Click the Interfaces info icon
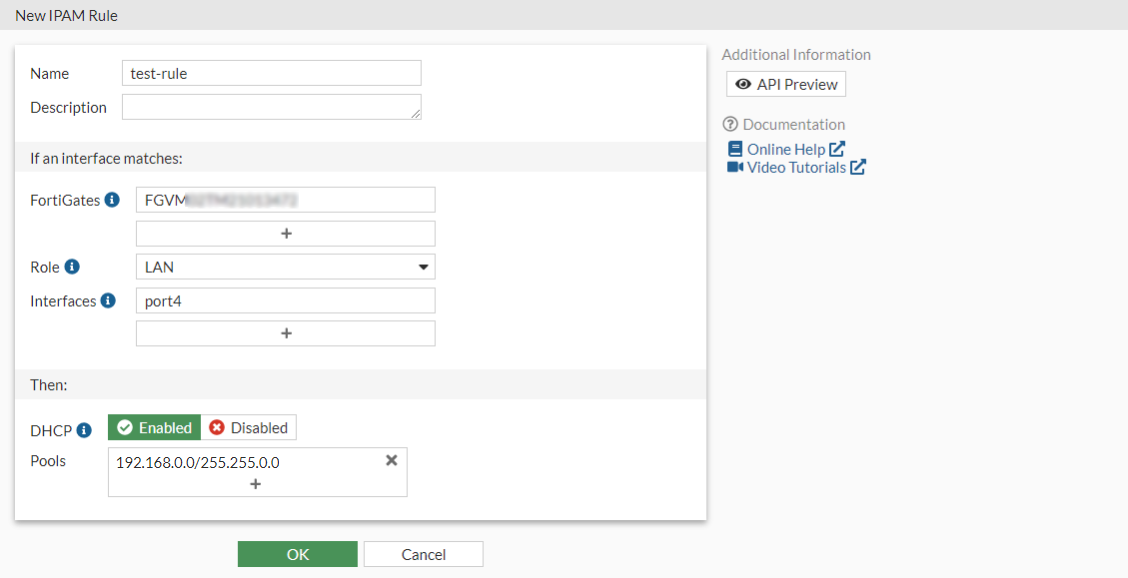 click(108, 300)
